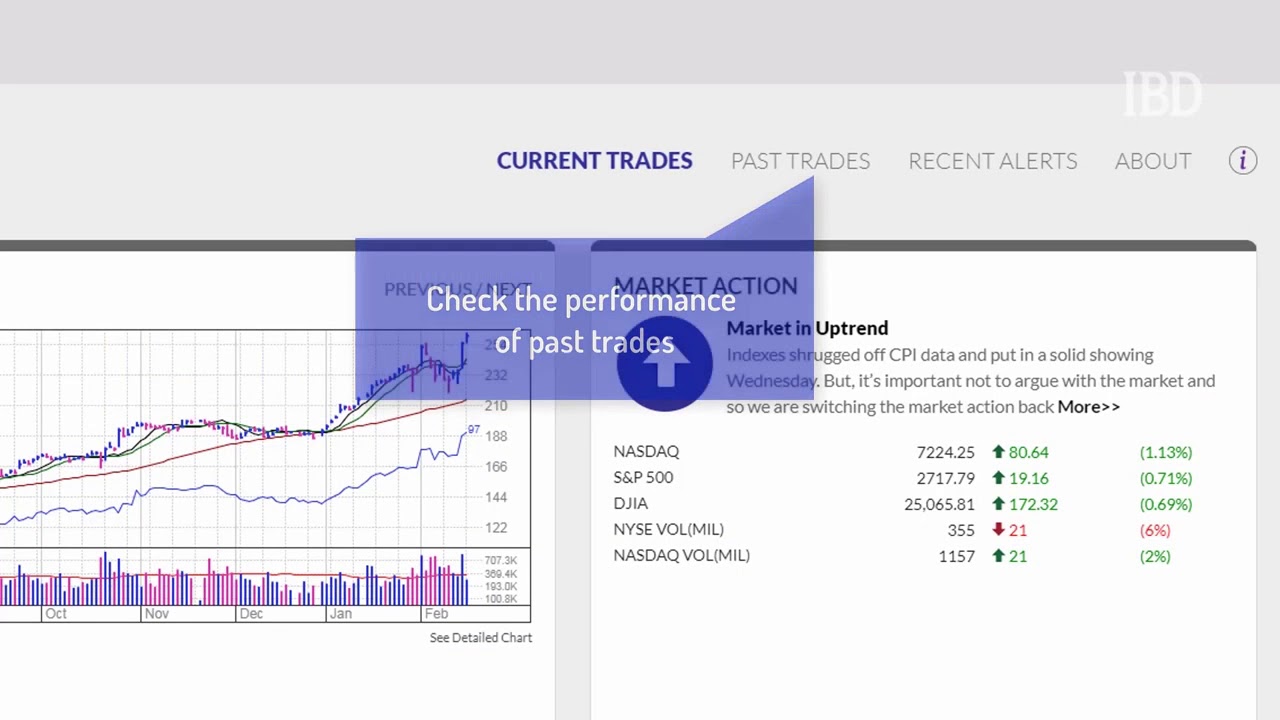
Task: Click the green up arrow beside NASDAQ 80.64
Action: pyautogui.click(x=998, y=452)
